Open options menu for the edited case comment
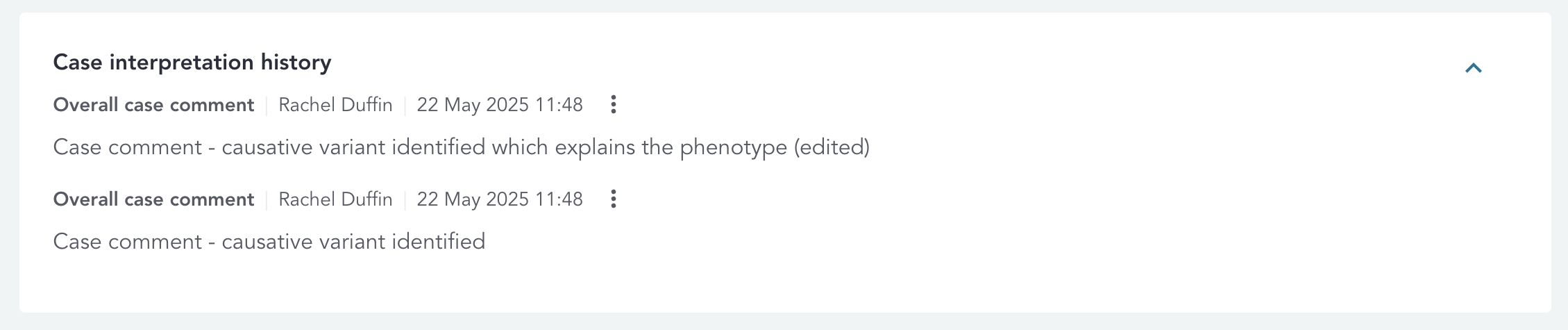 pyautogui.click(x=613, y=105)
